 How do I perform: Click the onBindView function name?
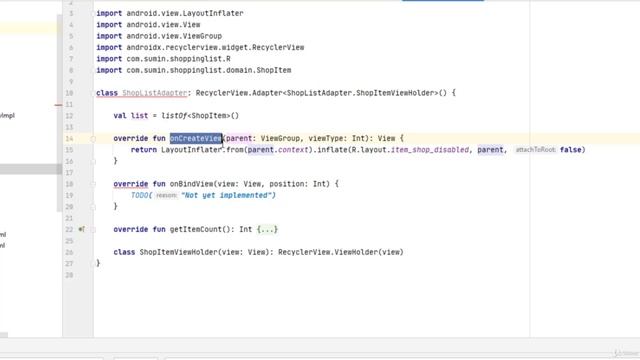pos(191,184)
